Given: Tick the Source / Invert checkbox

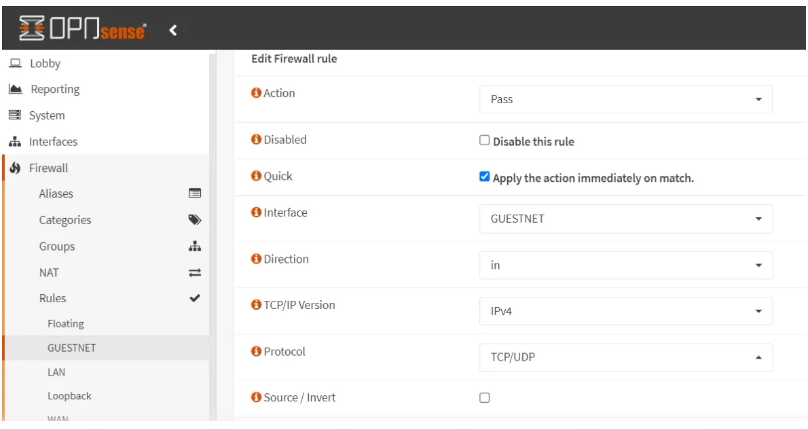Looking at the screenshot, I should pos(485,398).
